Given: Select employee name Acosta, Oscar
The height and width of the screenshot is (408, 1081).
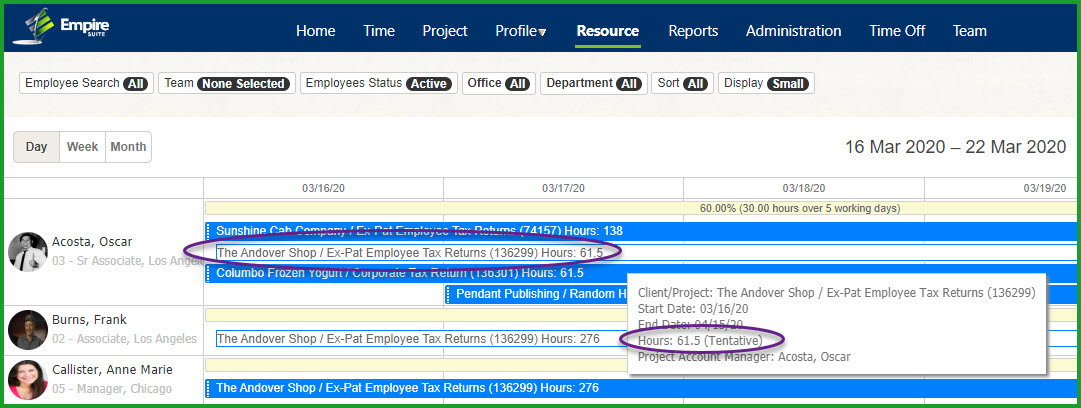Looking at the screenshot, I should (92, 242).
